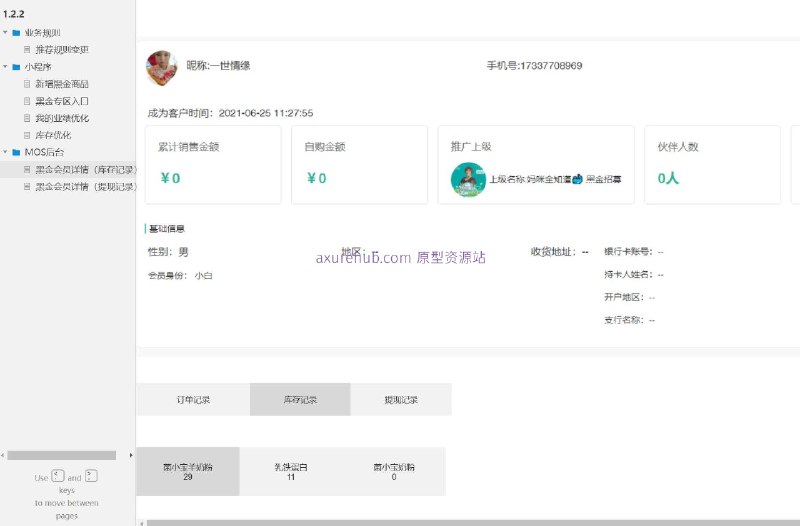Switch to the 订单记录 tab
800x526 pixels.
(x=193, y=399)
